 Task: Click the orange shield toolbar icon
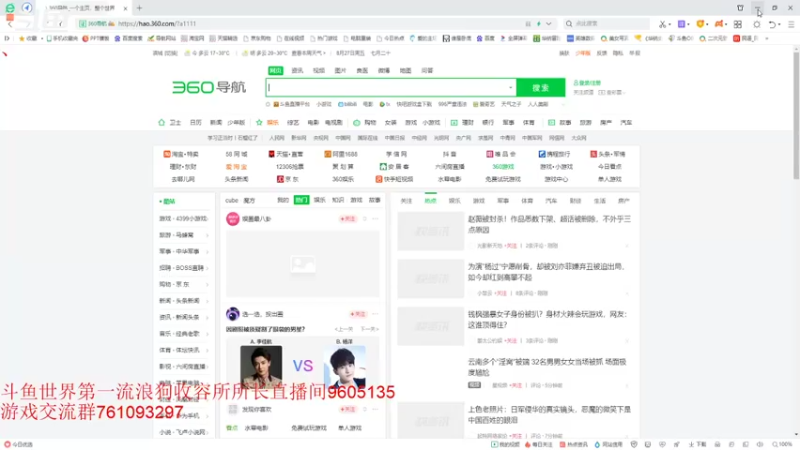(701, 24)
